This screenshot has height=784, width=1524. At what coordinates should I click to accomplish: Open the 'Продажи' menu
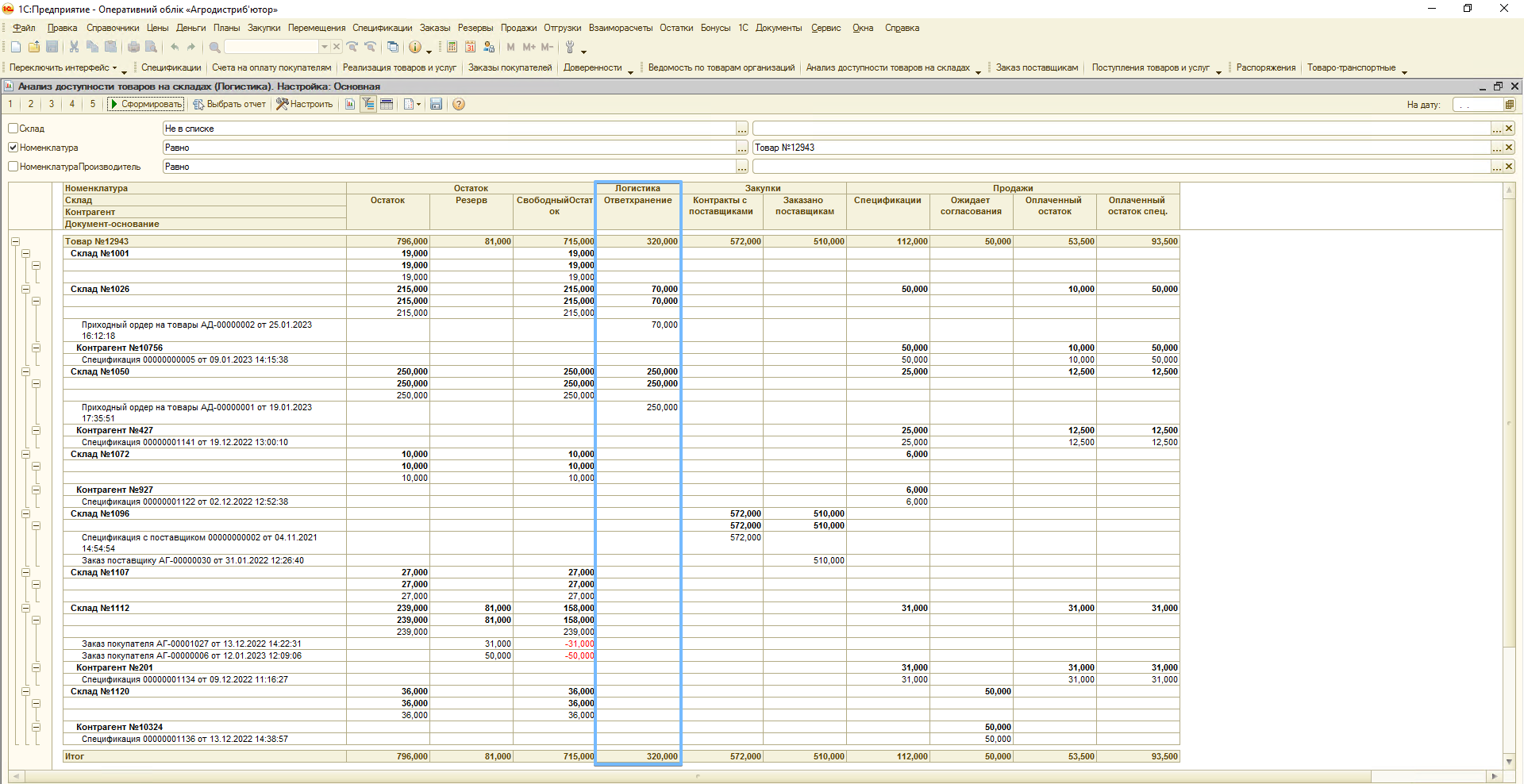click(x=518, y=28)
